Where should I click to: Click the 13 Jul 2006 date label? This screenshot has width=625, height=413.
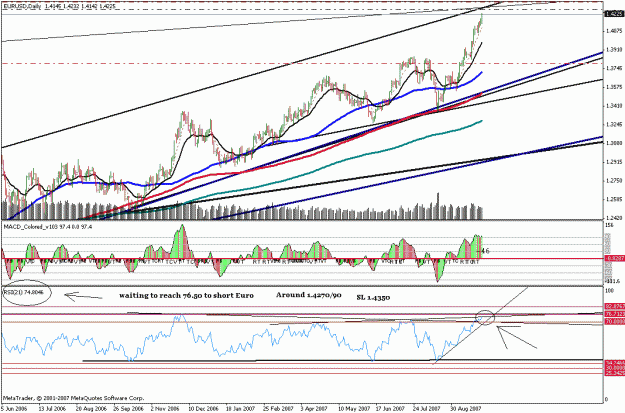point(52,409)
